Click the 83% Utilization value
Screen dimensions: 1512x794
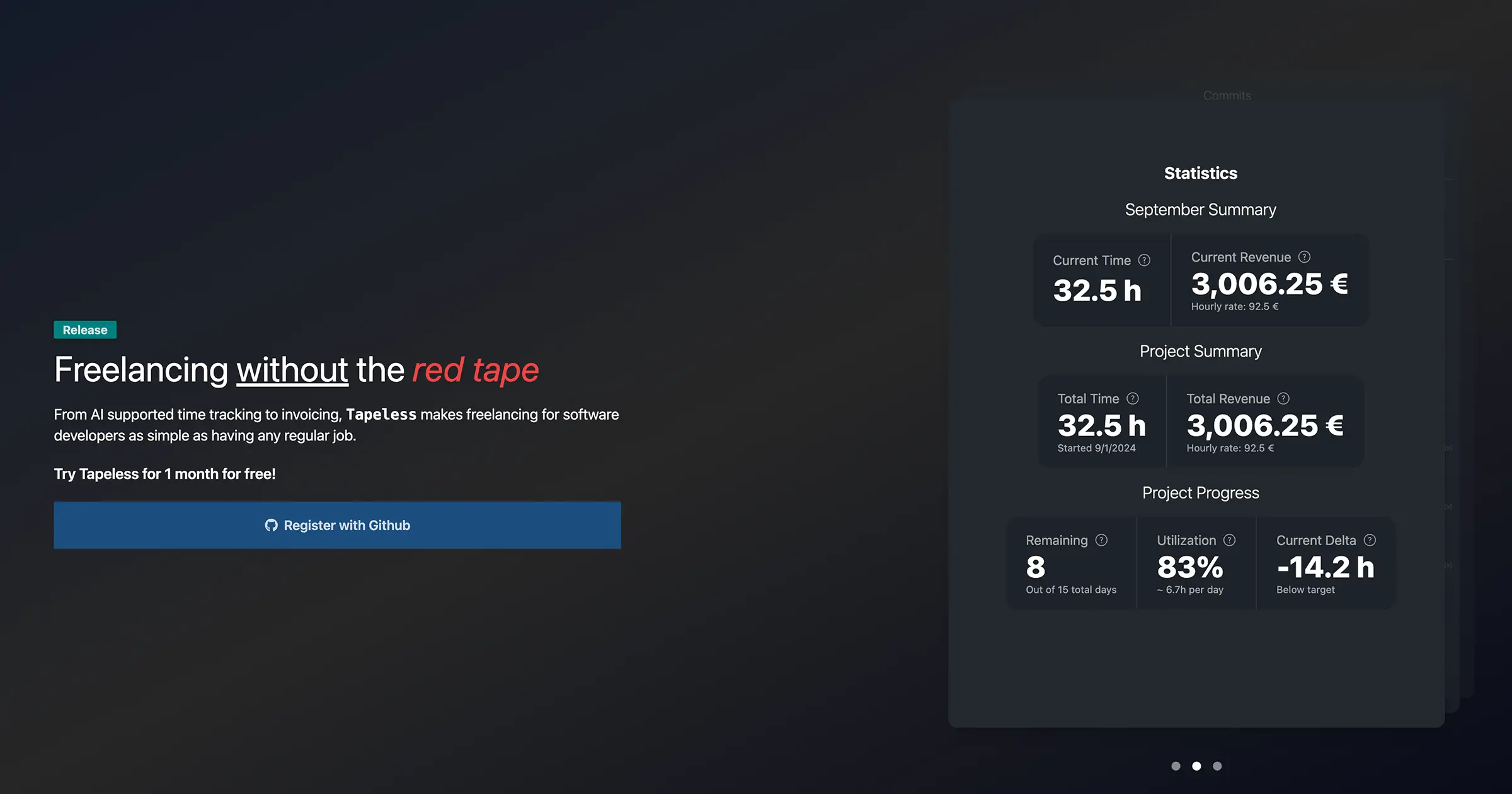[x=1189, y=567]
